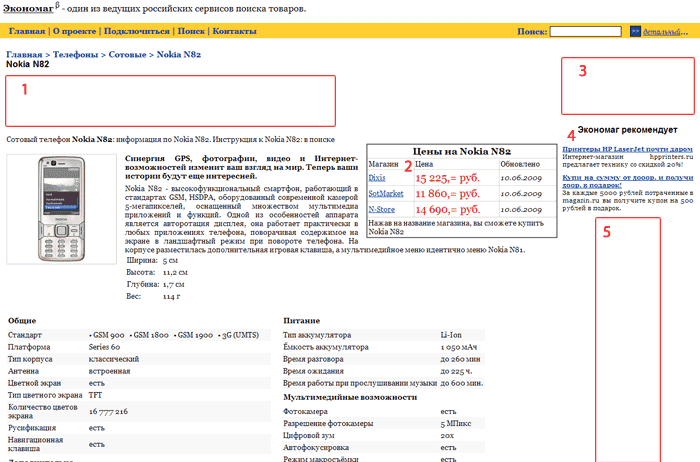
Task: Open the Dixis shop link
Action: (377, 178)
